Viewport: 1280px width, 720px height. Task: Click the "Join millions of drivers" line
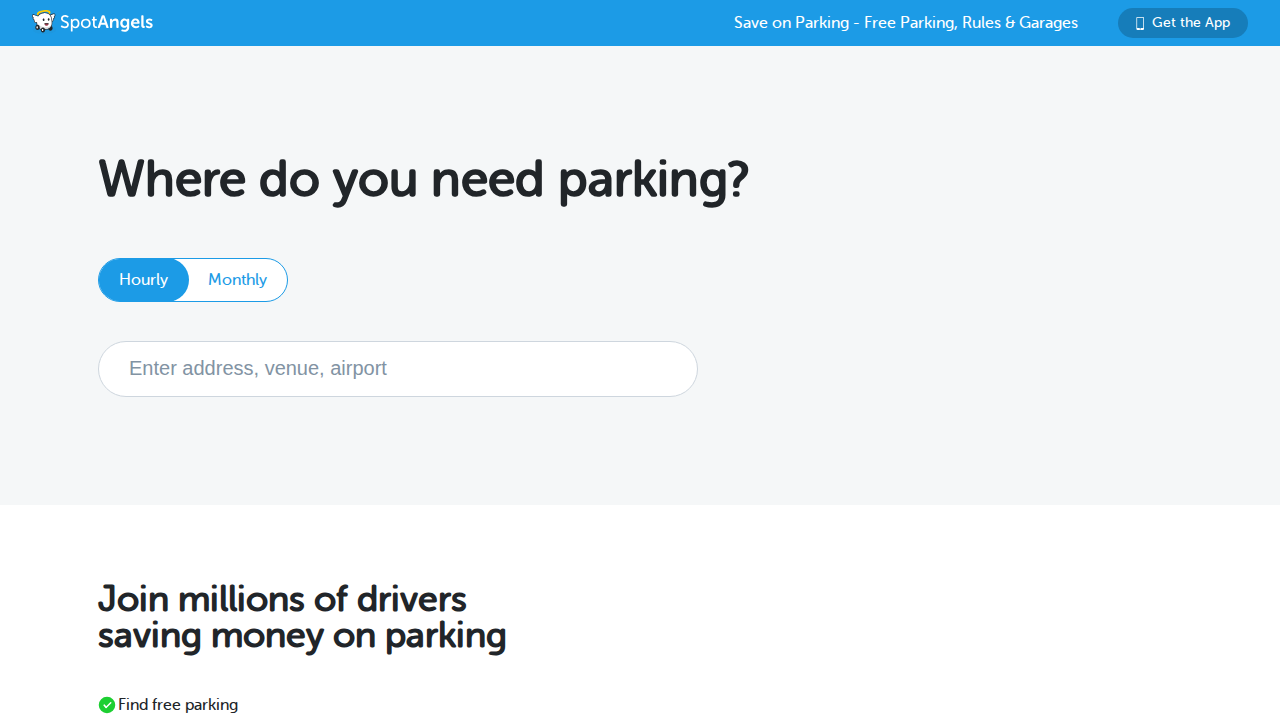282,599
